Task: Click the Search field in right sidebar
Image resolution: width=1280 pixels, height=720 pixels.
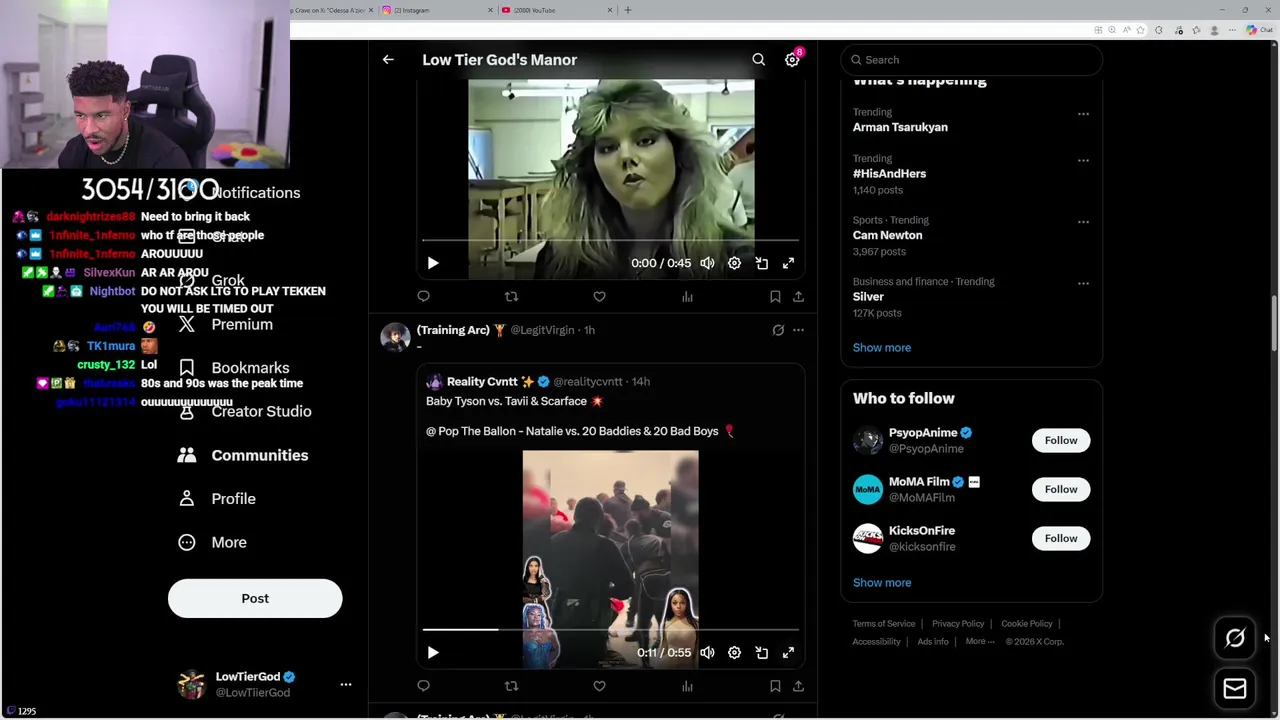Action: 971,60
